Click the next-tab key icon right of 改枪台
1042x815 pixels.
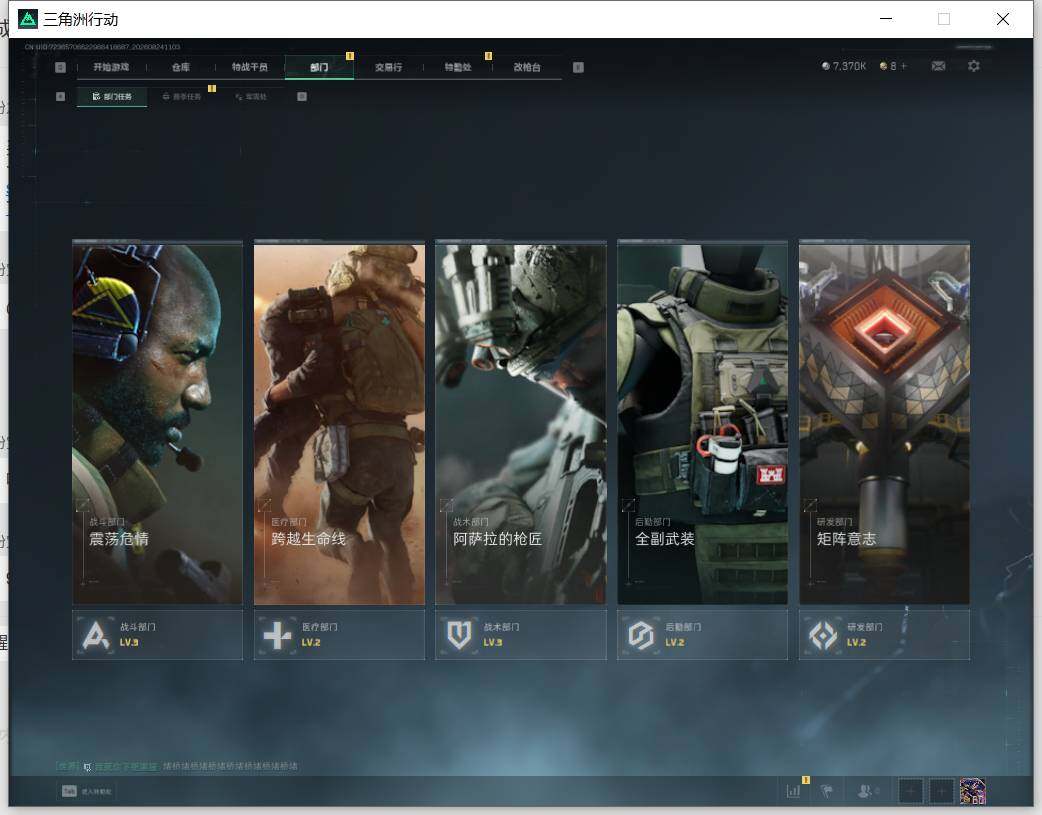point(578,67)
